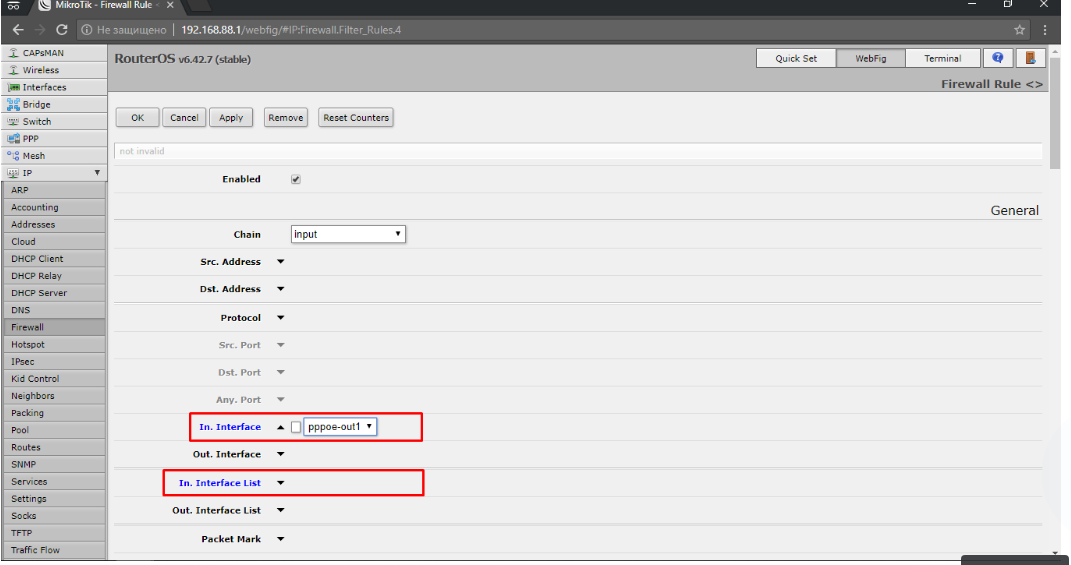Open Settings submenu
This screenshot has height=565, width=1071.
(54, 498)
